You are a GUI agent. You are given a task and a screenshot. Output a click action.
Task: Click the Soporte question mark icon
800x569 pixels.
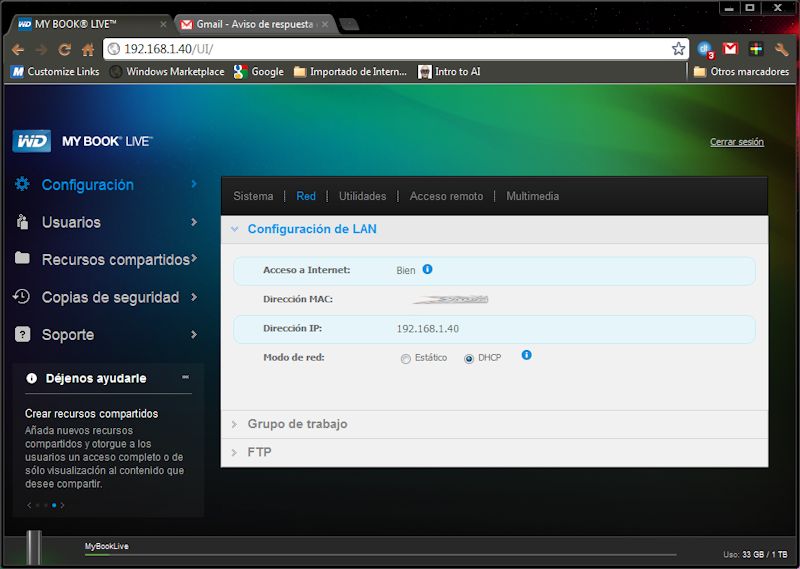(x=22, y=334)
